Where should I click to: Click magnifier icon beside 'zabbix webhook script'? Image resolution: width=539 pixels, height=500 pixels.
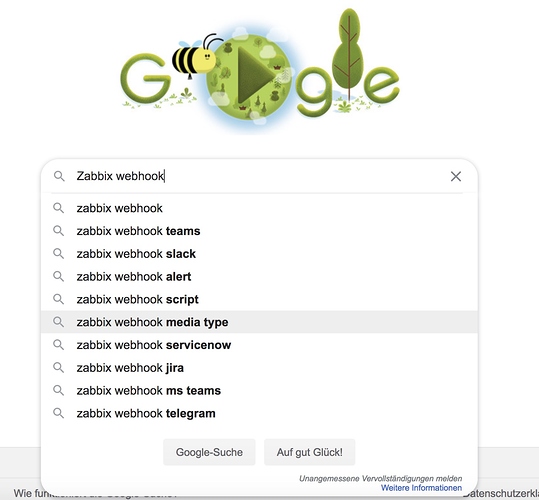(x=58, y=299)
